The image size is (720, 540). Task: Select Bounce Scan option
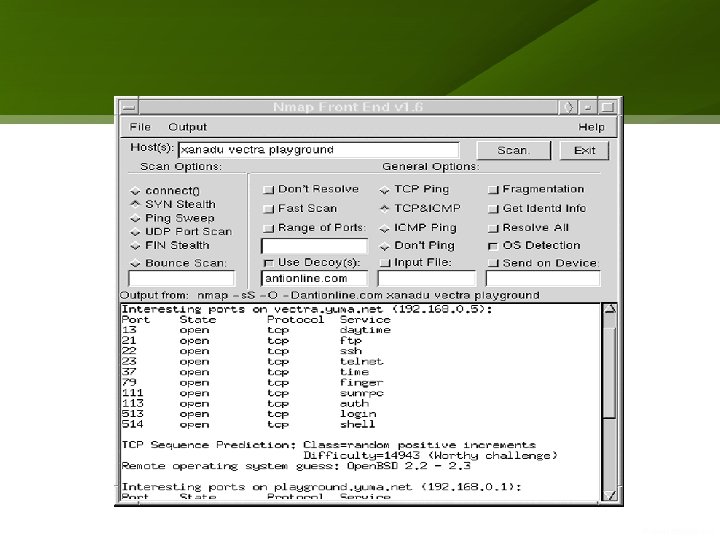135,264
